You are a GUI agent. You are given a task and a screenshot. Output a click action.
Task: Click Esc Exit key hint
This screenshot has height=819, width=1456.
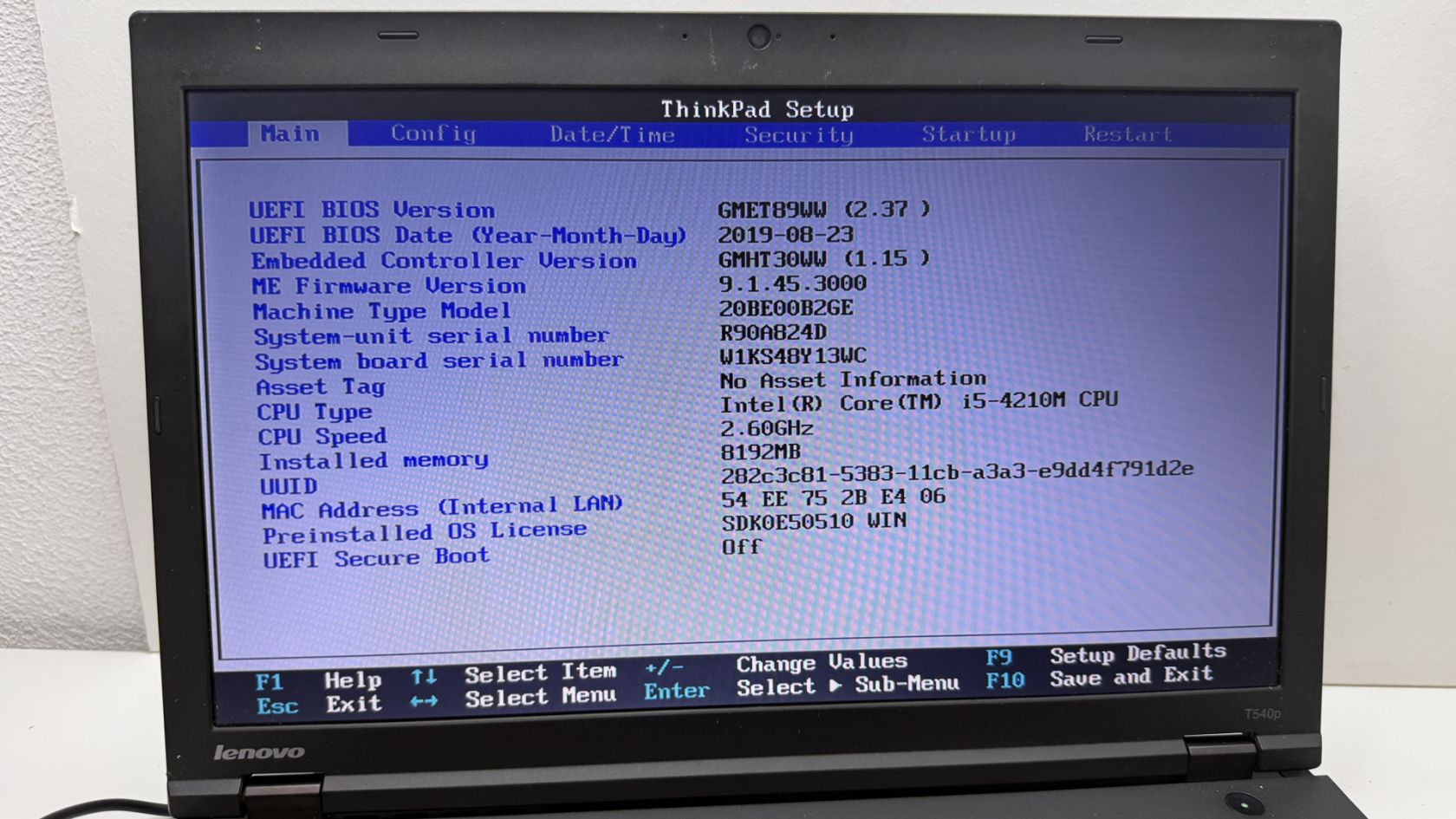pos(319,705)
